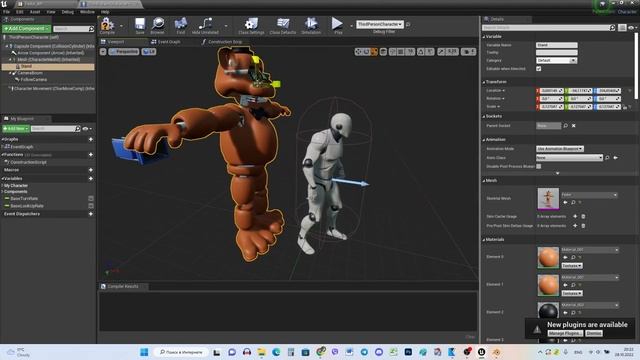The height and width of the screenshot is (360, 640).
Task: Click the Find toolbar icon
Action: 181,24
